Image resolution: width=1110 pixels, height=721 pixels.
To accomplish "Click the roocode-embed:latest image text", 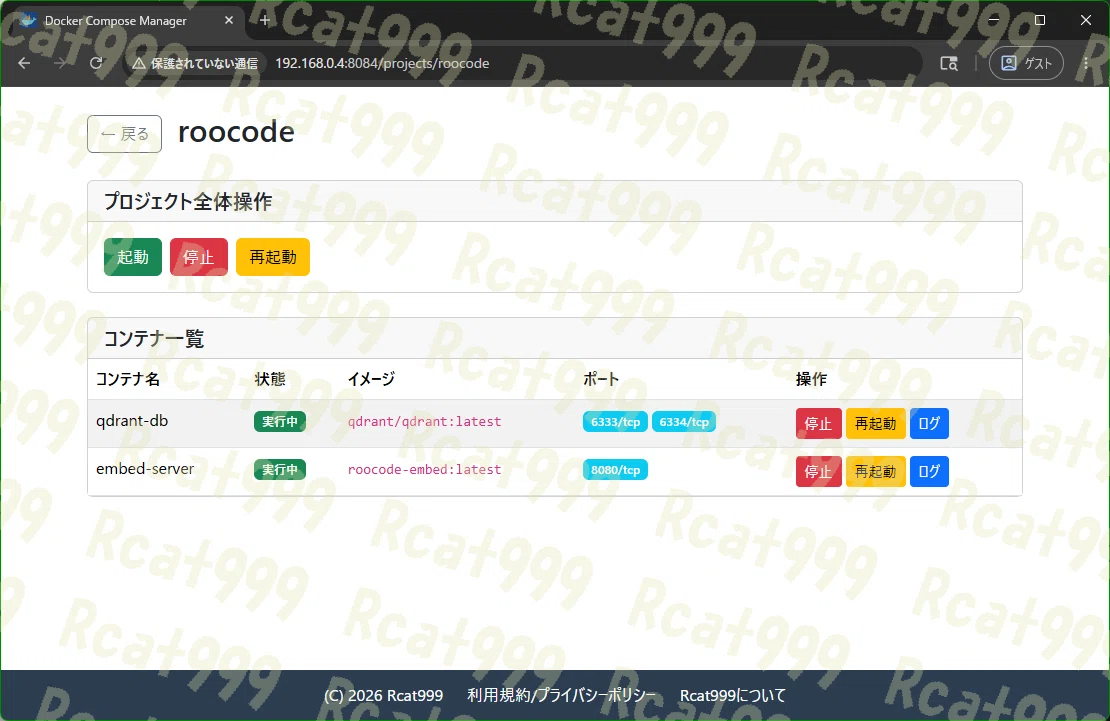I will 424,470.
